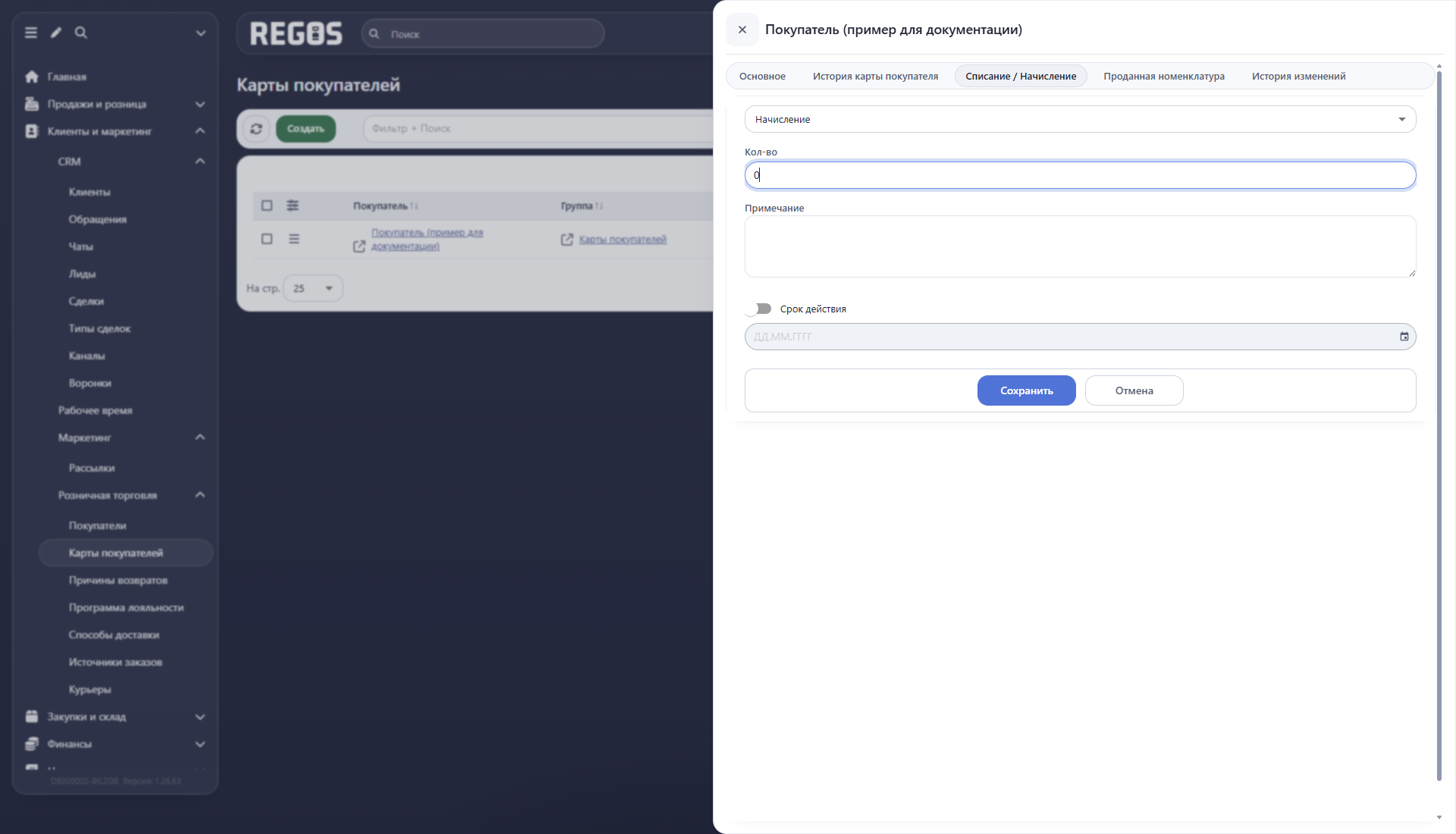1456x834 pixels.
Task: Open the rows per page 25 dropdown
Action: [313, 288]
